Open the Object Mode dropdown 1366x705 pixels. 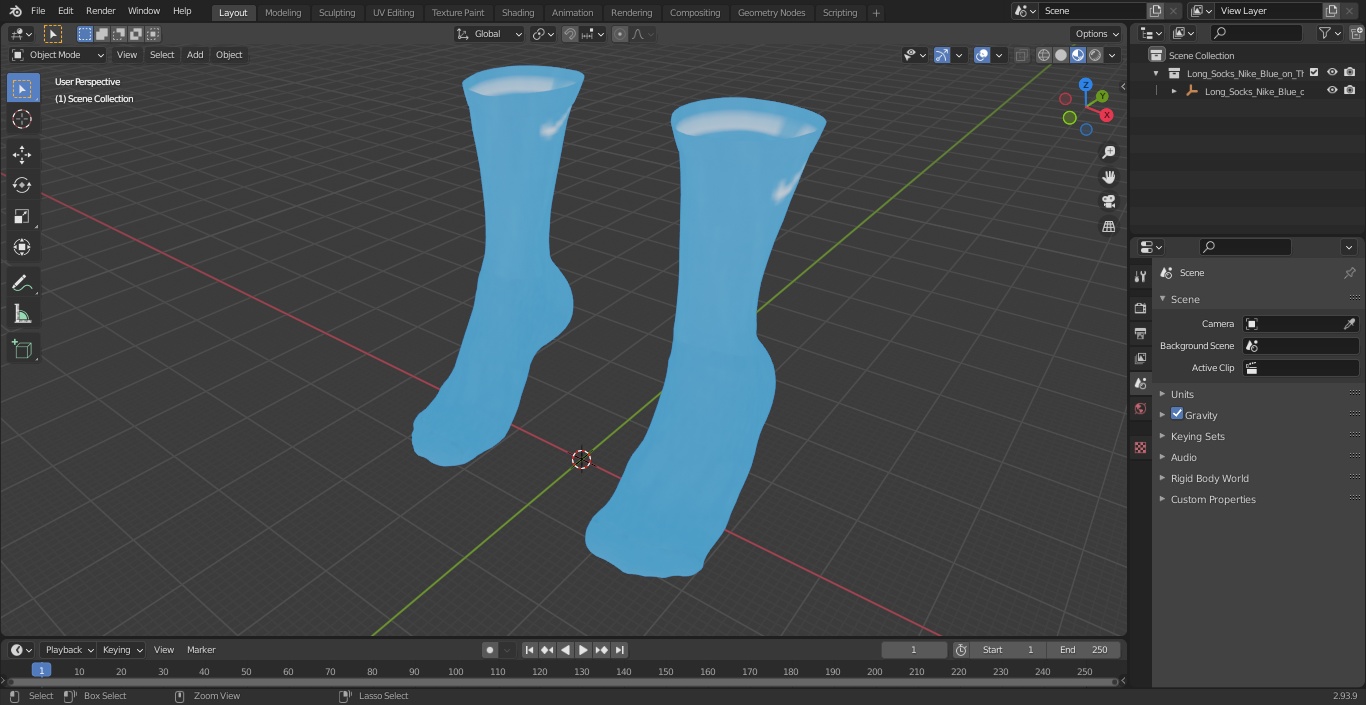click(58, 55)
